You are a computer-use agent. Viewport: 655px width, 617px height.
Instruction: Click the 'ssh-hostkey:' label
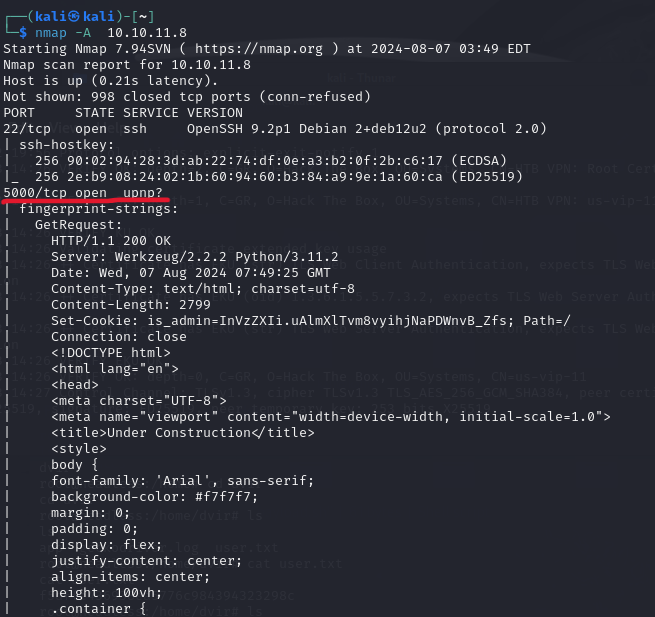[x=66, y=145]
